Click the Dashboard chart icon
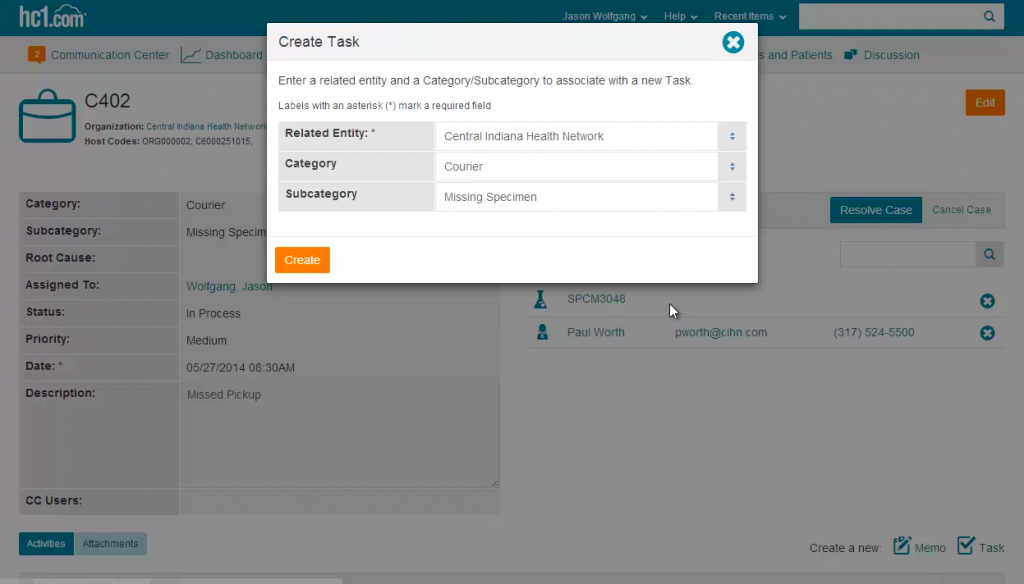The image size is (1024, 584). (x=191, y=55)
